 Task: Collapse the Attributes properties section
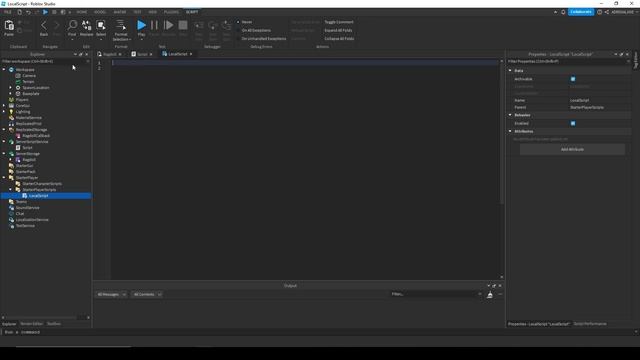[510, 131]
